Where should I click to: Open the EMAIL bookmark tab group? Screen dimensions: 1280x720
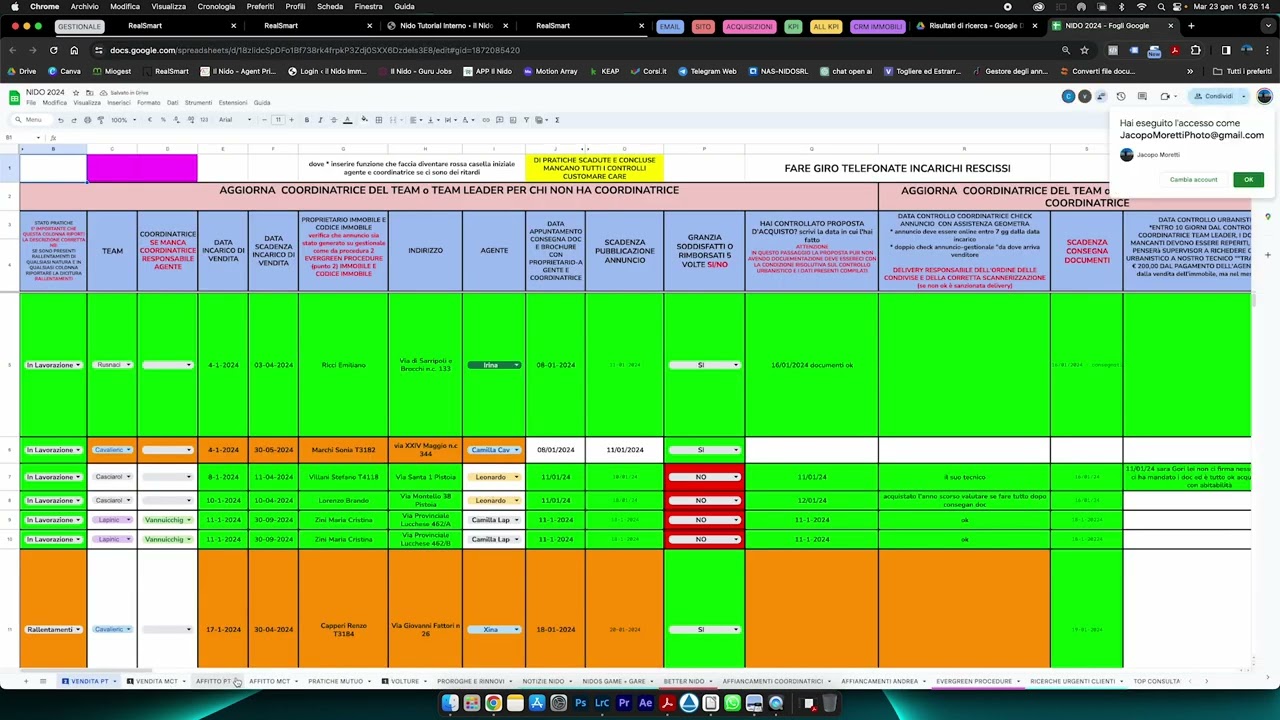coord(670,26)
